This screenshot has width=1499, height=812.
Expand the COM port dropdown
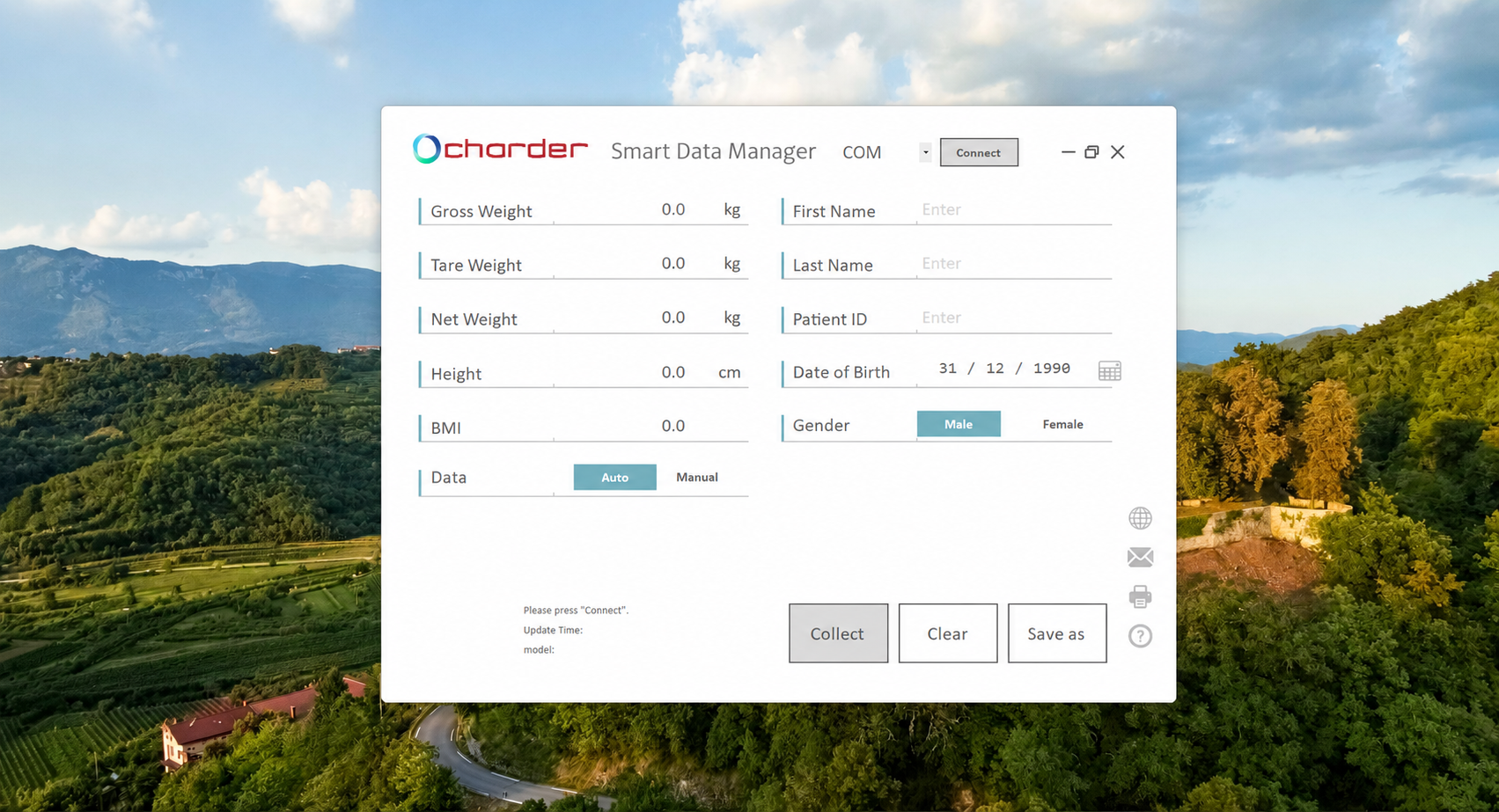(x=925, y=152)
